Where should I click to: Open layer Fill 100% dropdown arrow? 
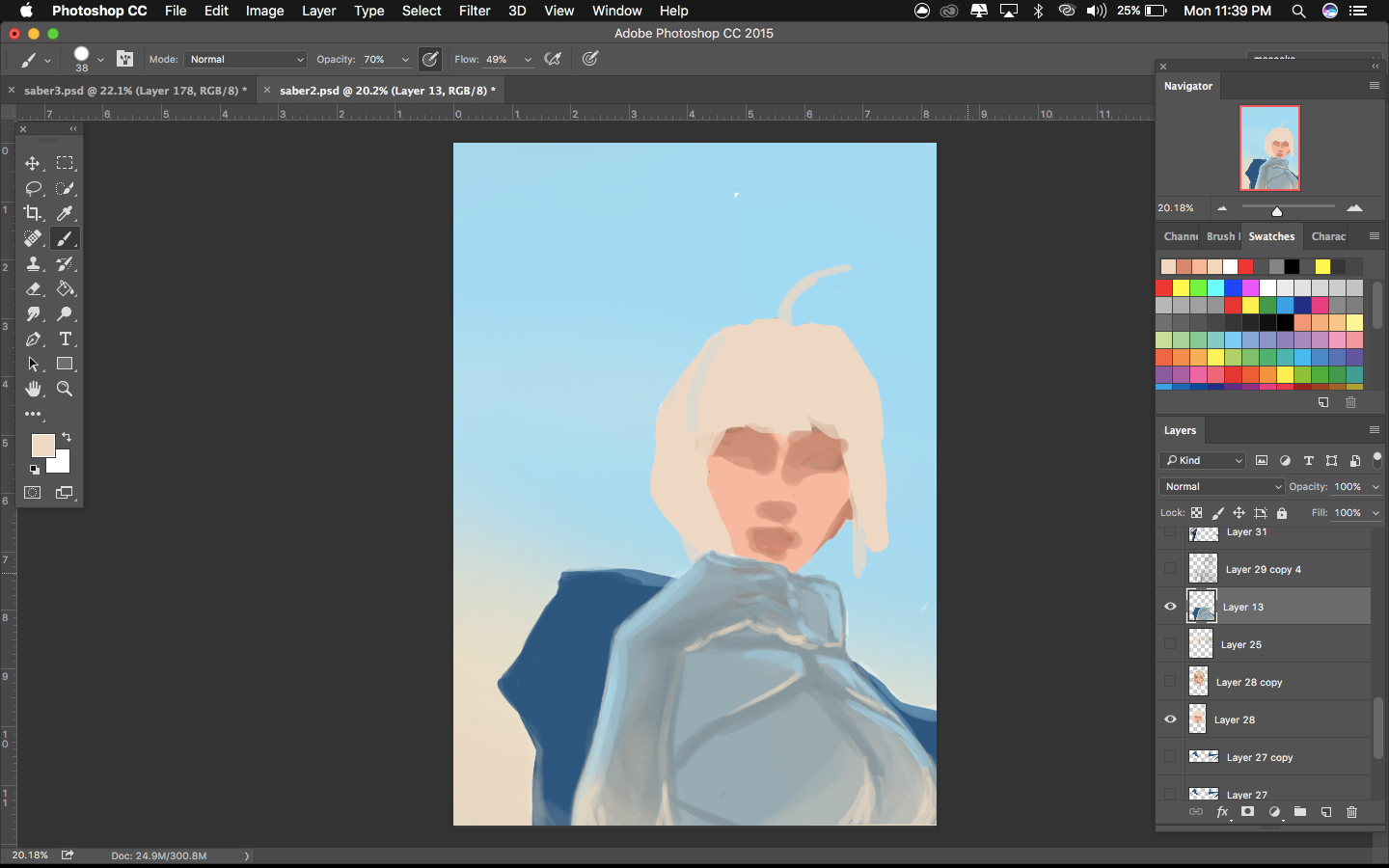point(1375,513)
